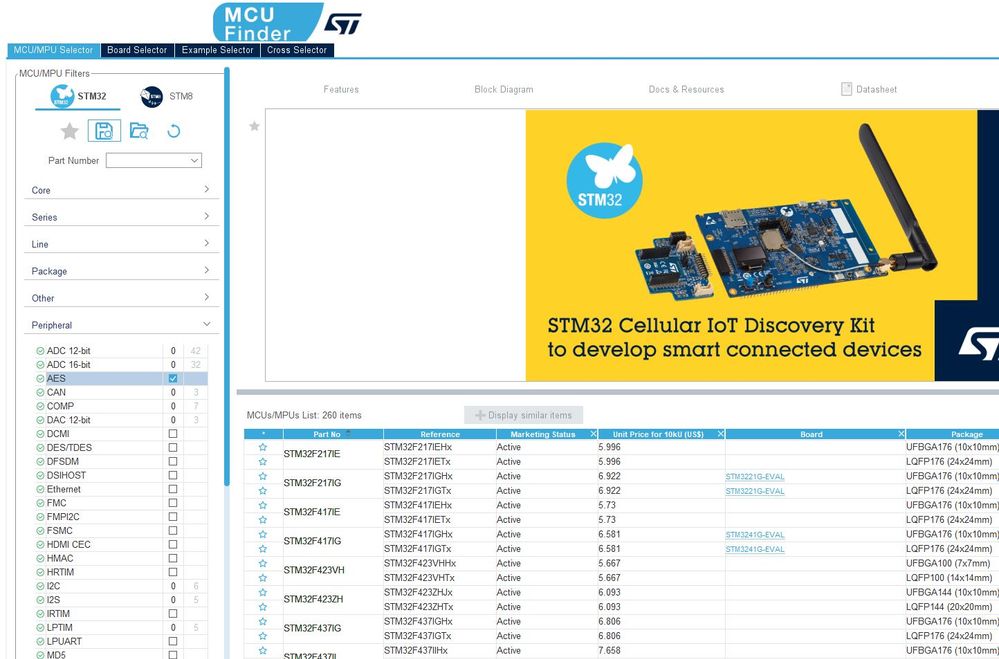The height and width of the screenshot is (659, 999).
Task: Open STM3241G-EVAL link for STM32F417IGTx
Action: click(x=755, y=549)
